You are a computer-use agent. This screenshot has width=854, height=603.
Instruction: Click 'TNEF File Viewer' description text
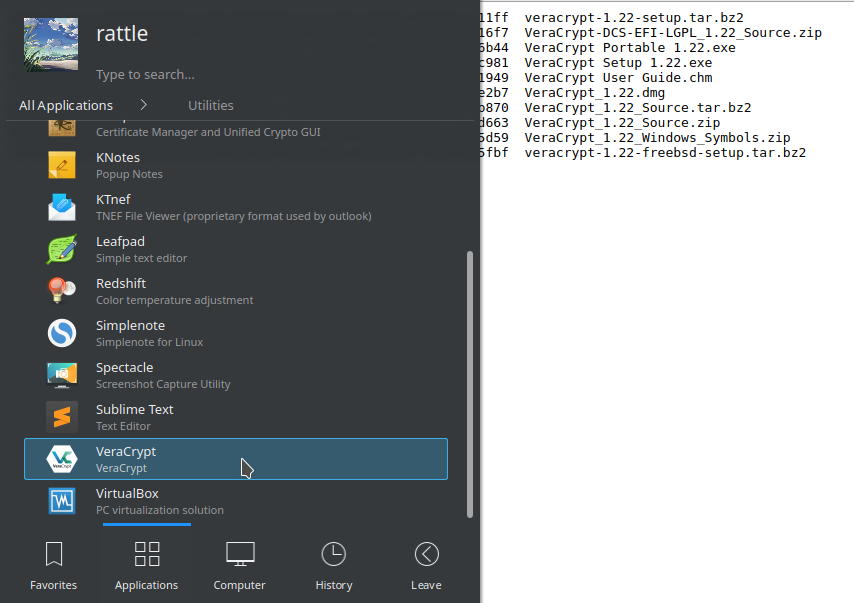click(x=234, y=216)
